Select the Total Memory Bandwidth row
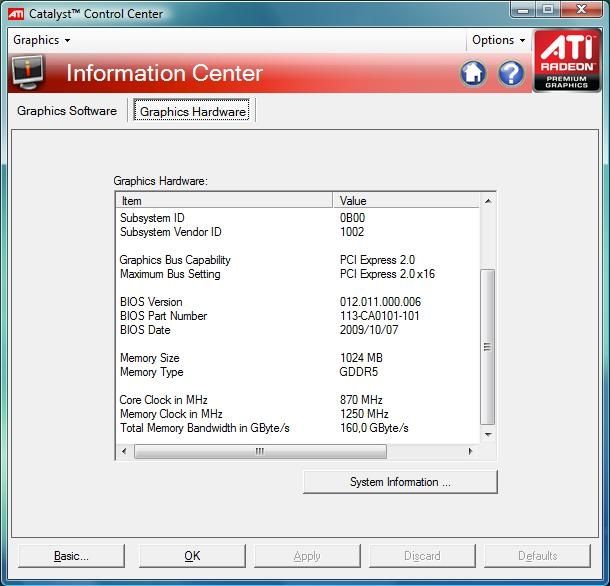 (x=298, y=428)
